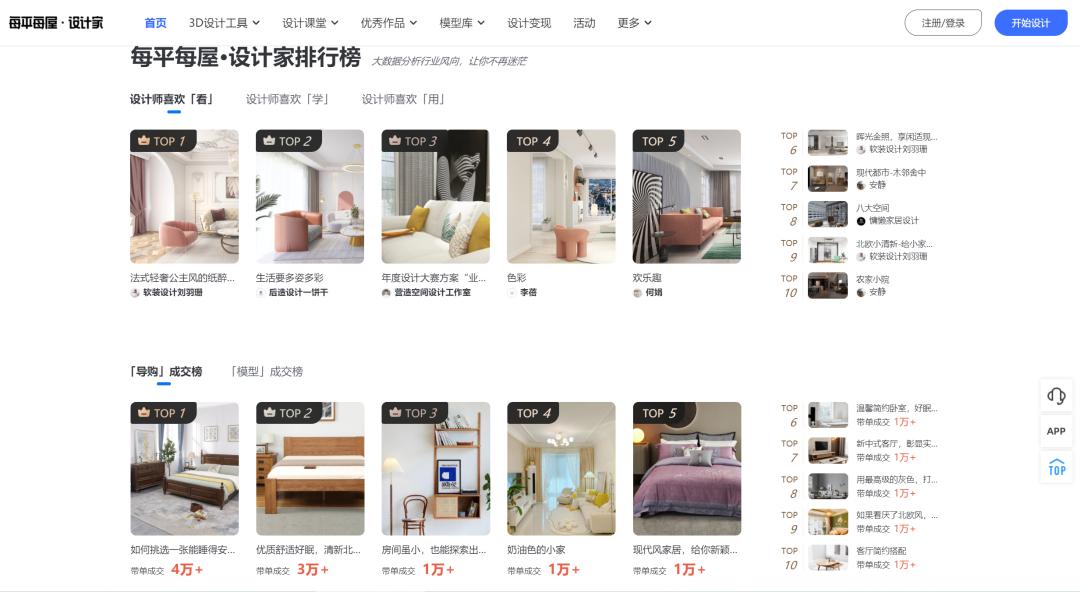Open the 设计变现 navigation link
Viewport: 1080px width, 592px height.
click(529, 23)
